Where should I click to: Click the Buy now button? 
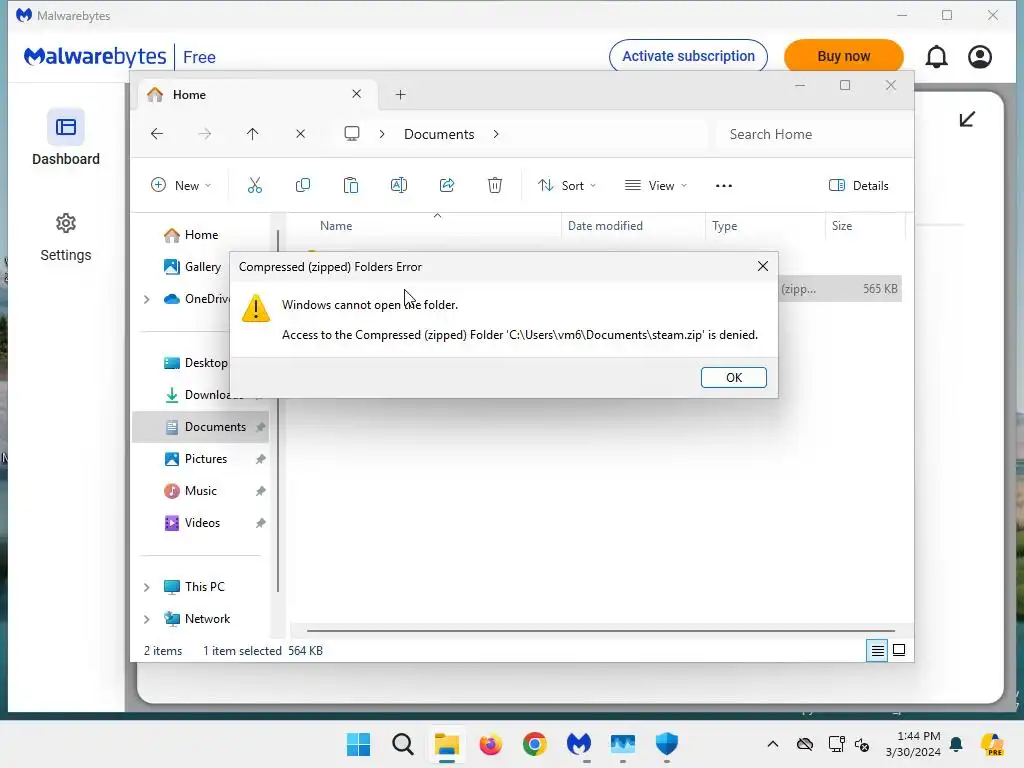pos(843,56)
